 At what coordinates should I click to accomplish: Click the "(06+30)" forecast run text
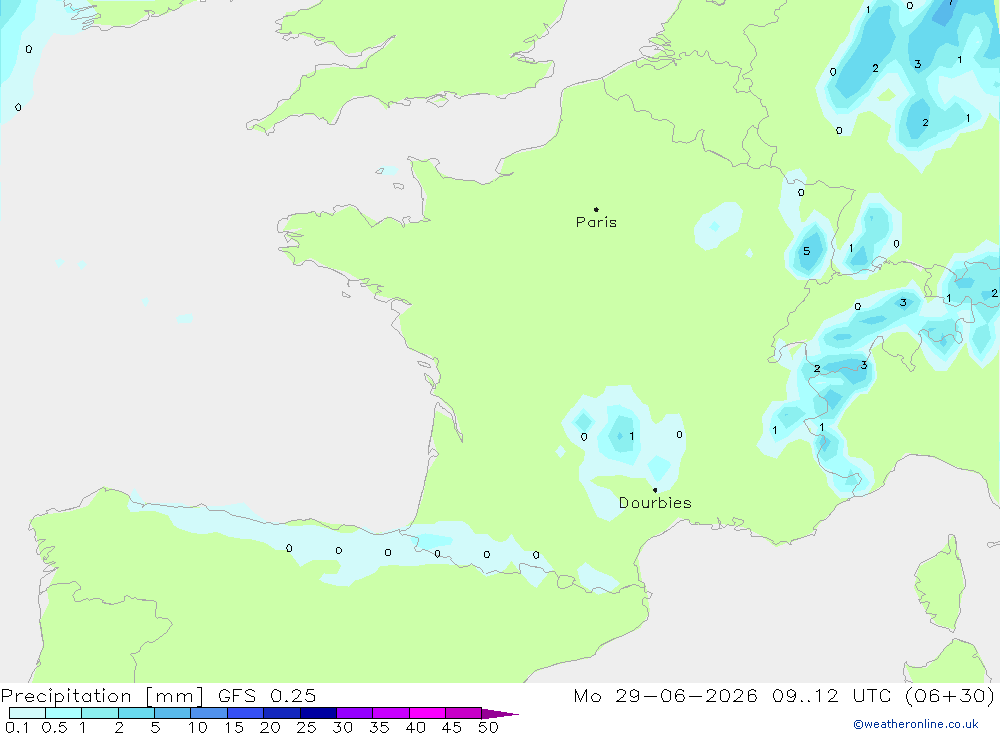pyautogui.click(x=950, y=695)
